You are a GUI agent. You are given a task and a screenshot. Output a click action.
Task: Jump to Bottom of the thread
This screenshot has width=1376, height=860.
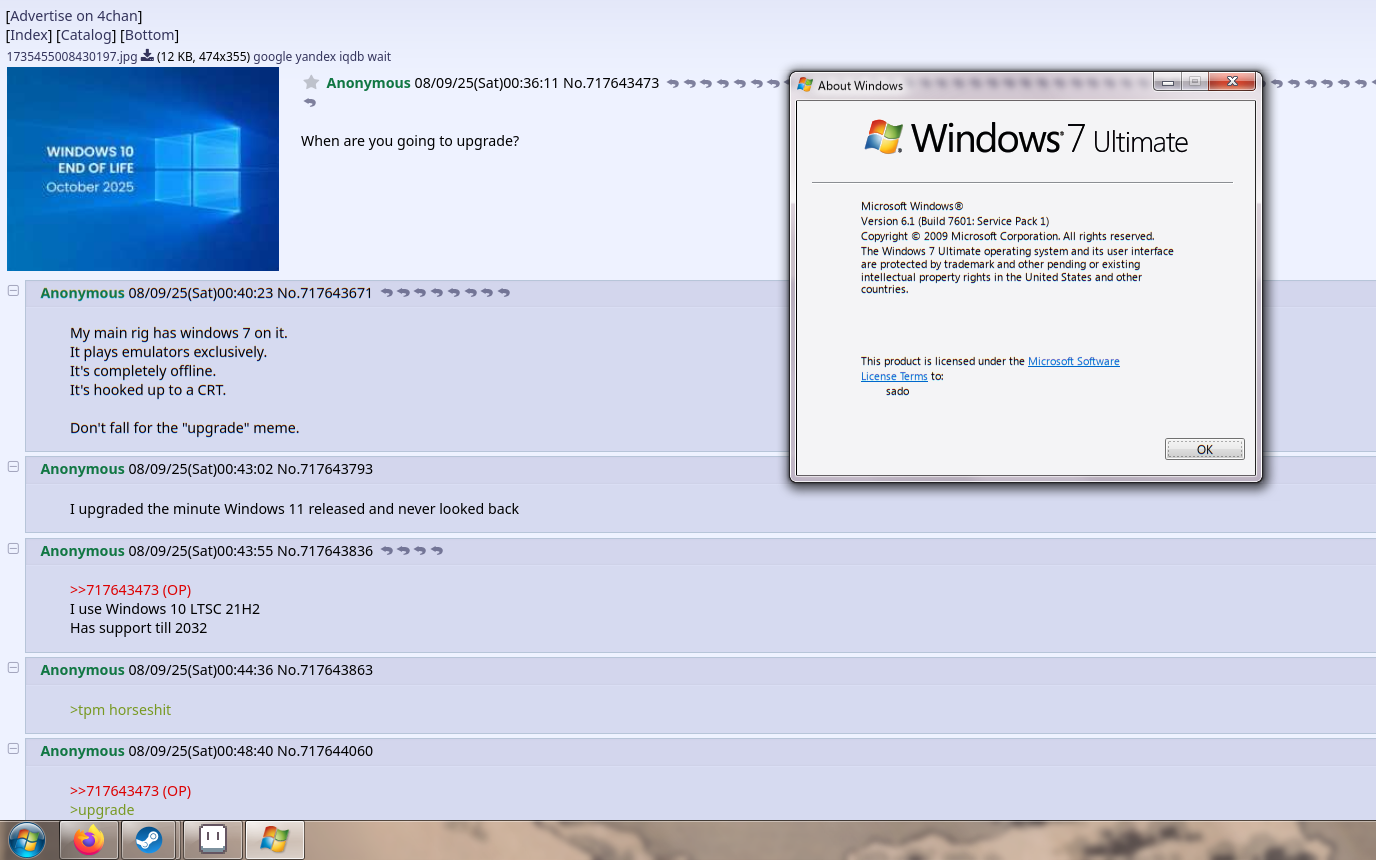point(150,35)
